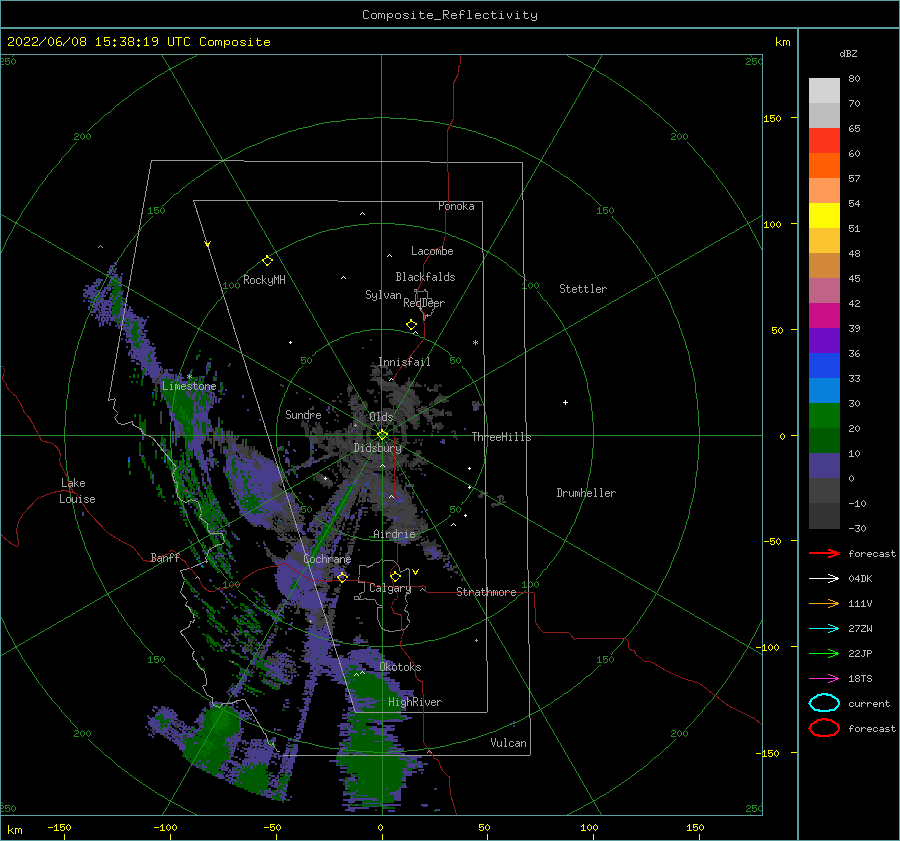Click the white 04DK arrow legend icon
900x841 pixels.
pos(824,578)
